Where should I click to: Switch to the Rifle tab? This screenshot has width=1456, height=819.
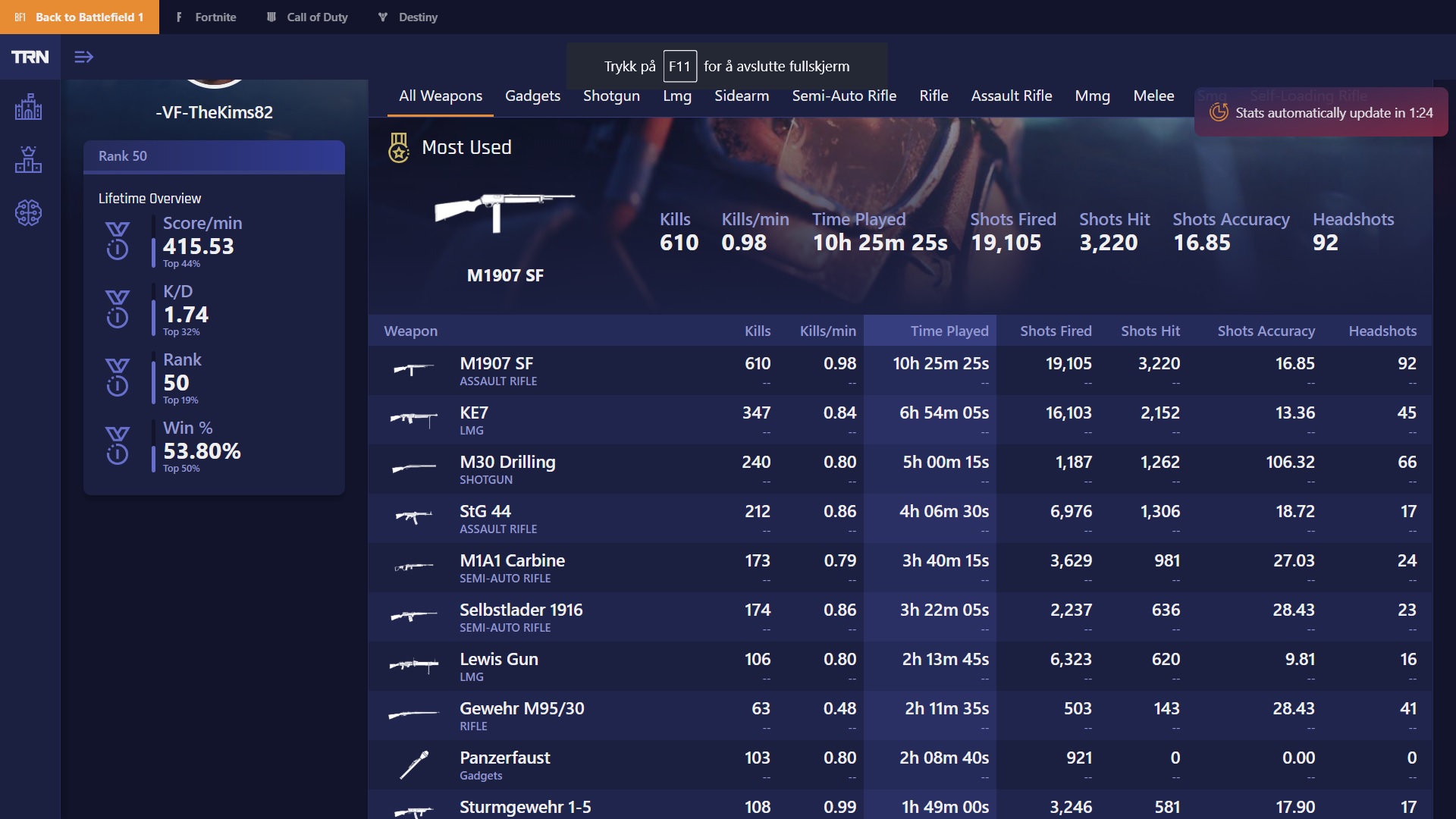(934, 96)
